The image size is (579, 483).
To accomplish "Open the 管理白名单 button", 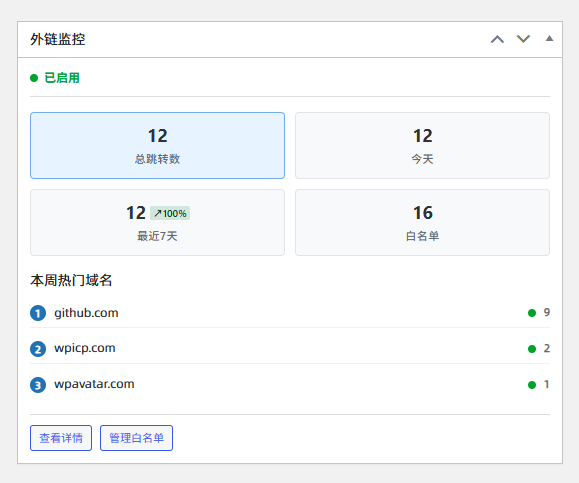I will click(136, 438).
